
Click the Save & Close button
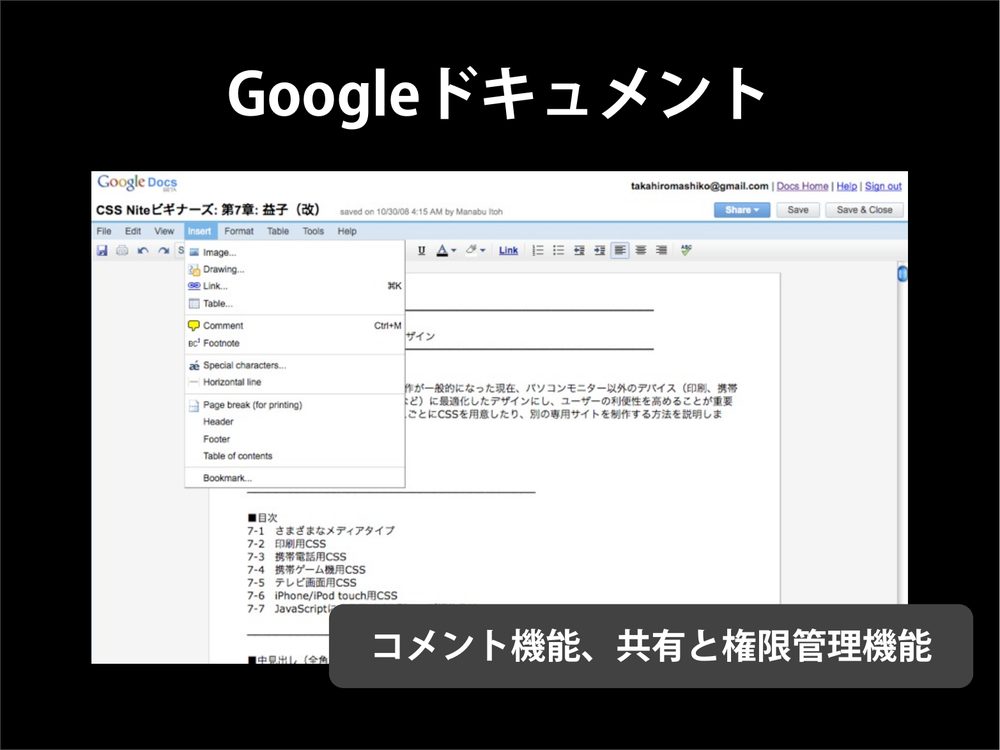coord(864,210)
